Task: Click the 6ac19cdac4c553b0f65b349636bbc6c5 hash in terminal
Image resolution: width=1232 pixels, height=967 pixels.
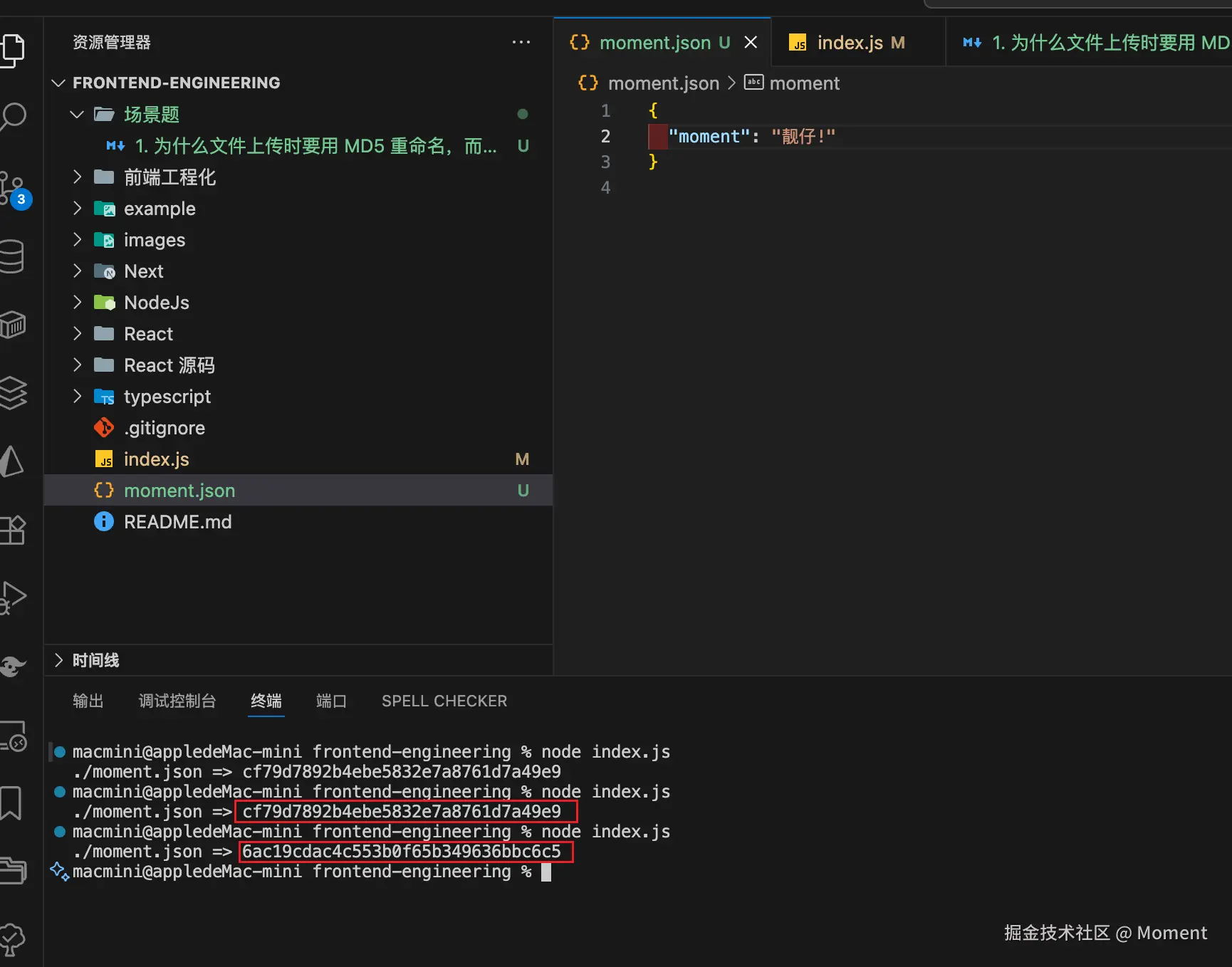Action: click(402, 852)
